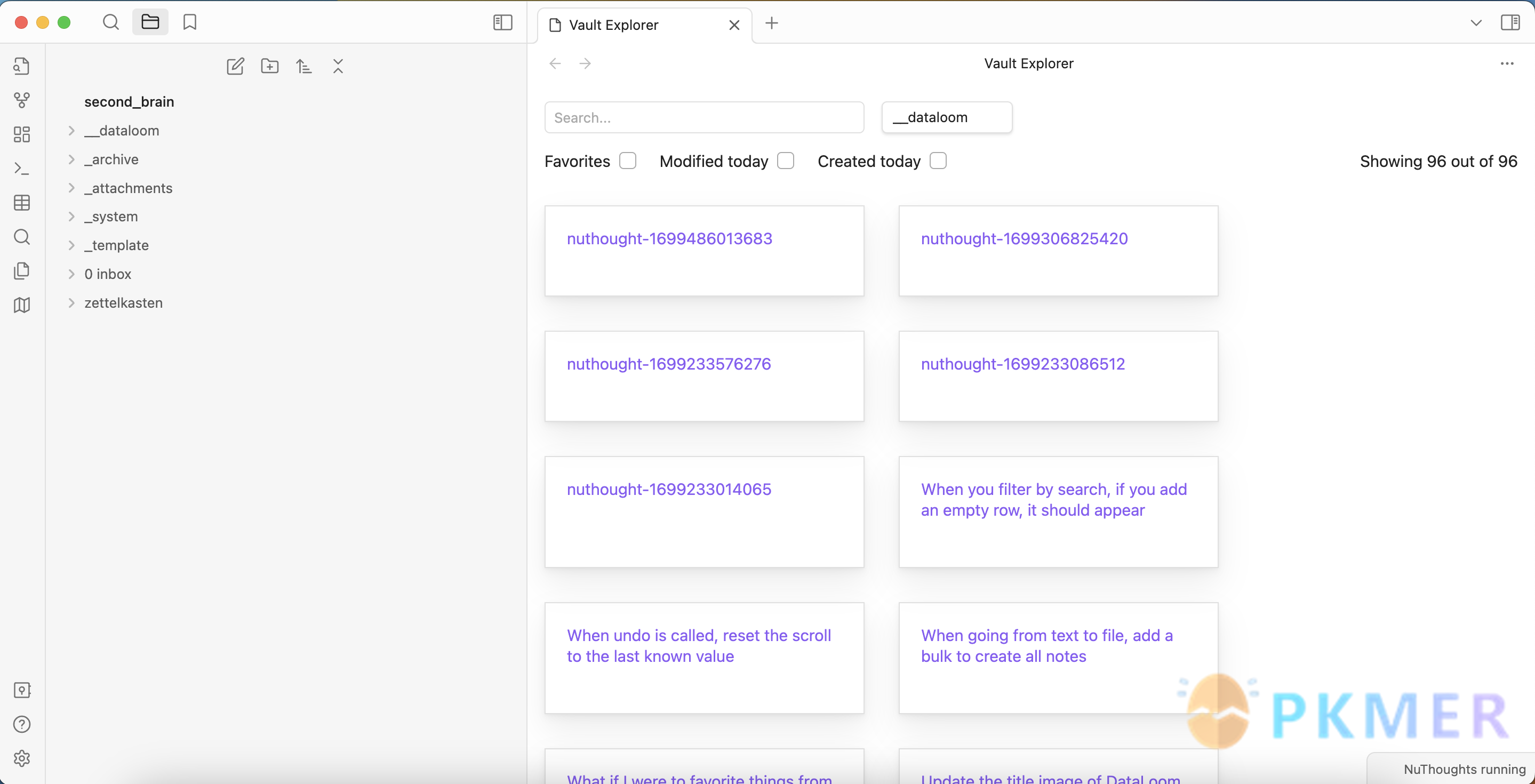Select the second_brain vault title
Image resolution: width=1535 pixels, height=784 pixels.
click(x=129, y=102)
